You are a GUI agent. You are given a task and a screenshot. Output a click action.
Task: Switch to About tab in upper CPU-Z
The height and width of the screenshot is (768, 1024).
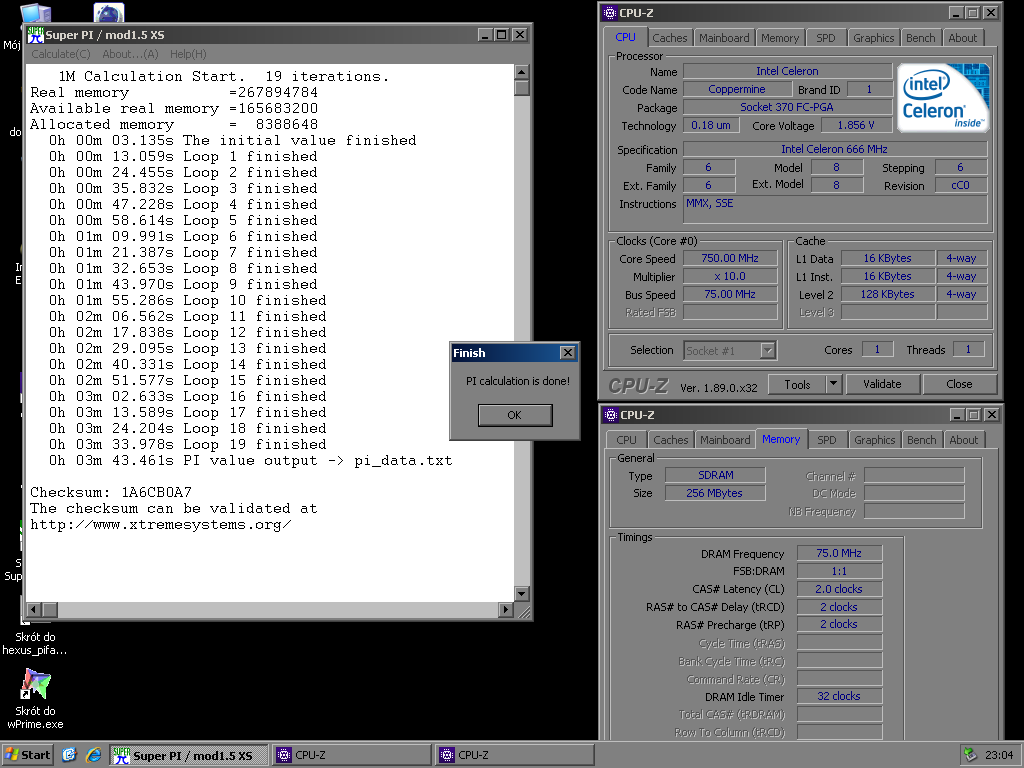963,38
